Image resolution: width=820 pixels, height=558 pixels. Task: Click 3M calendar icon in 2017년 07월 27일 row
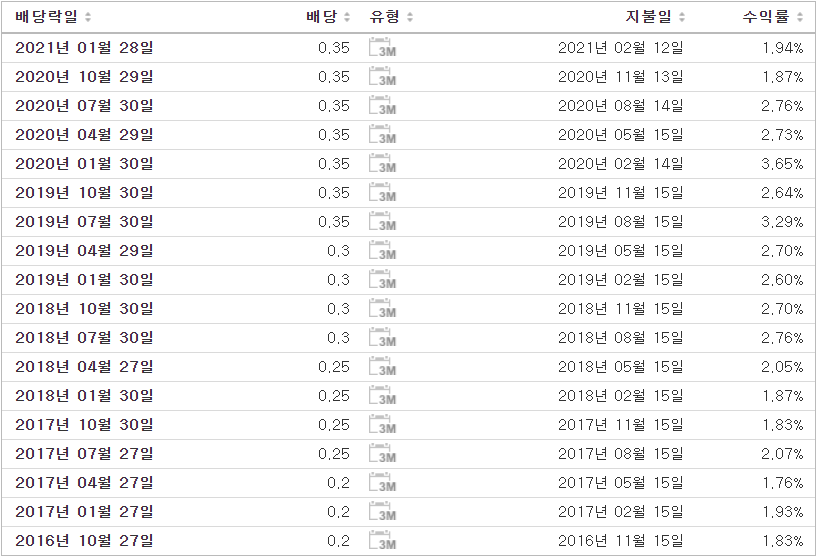coord(382,454)
